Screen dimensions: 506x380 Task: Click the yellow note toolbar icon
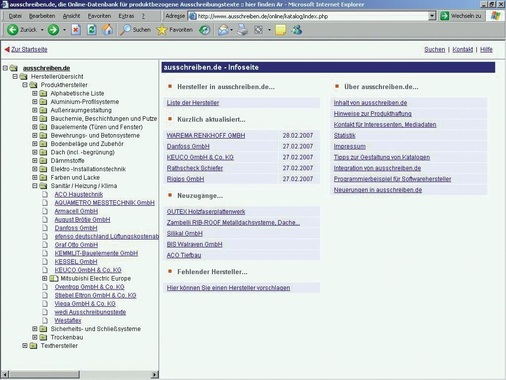(281, 30)
